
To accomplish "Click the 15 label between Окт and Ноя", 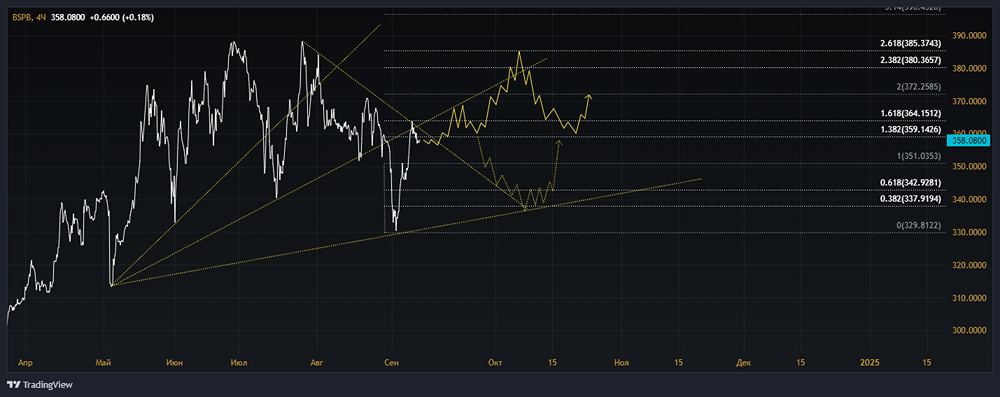I will click(552, 363).
